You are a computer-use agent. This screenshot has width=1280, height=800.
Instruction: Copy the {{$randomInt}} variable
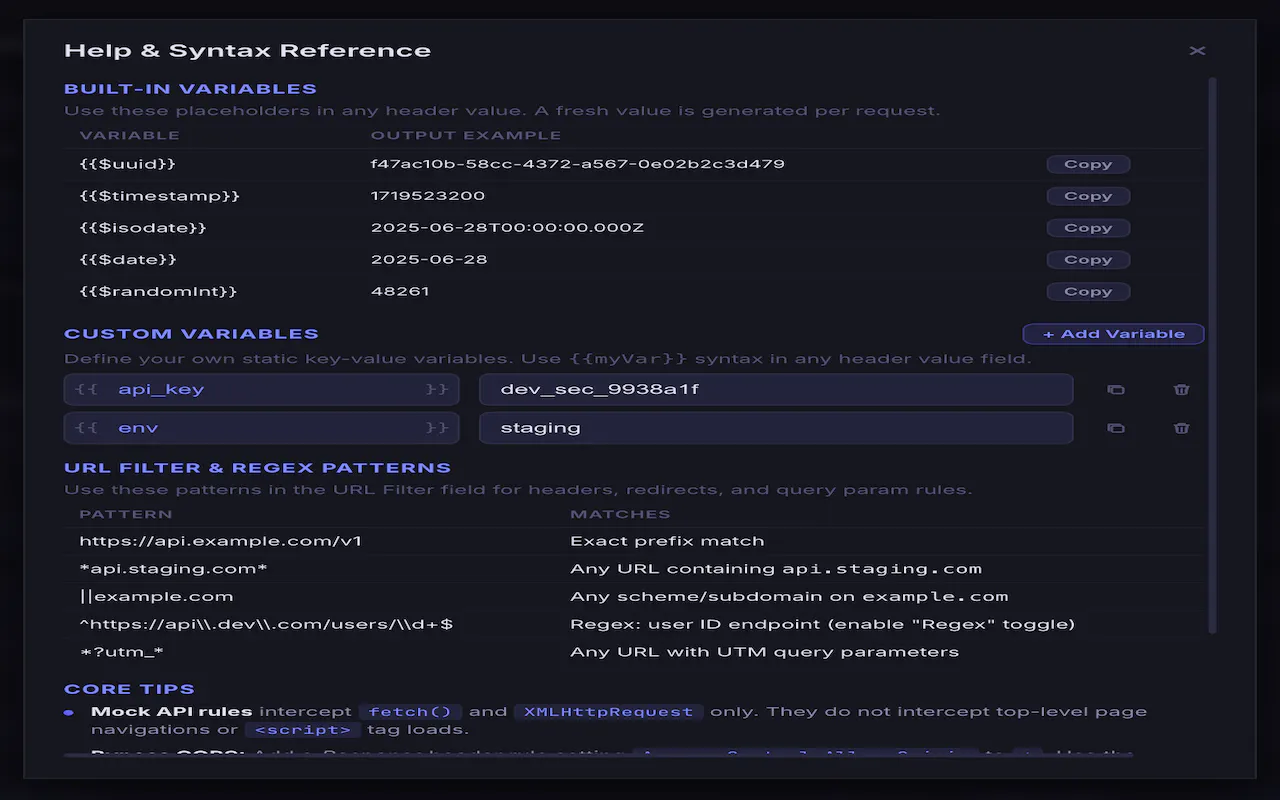click(1088, 292)
